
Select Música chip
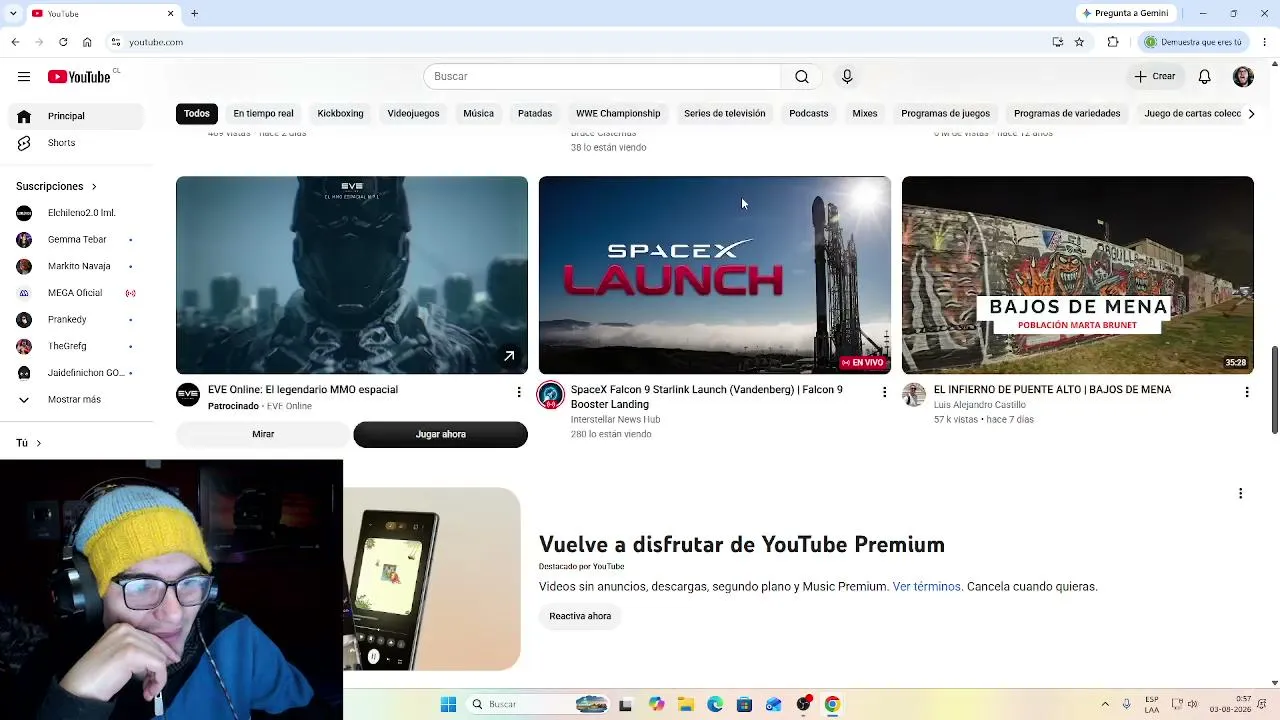pos(478,113)
